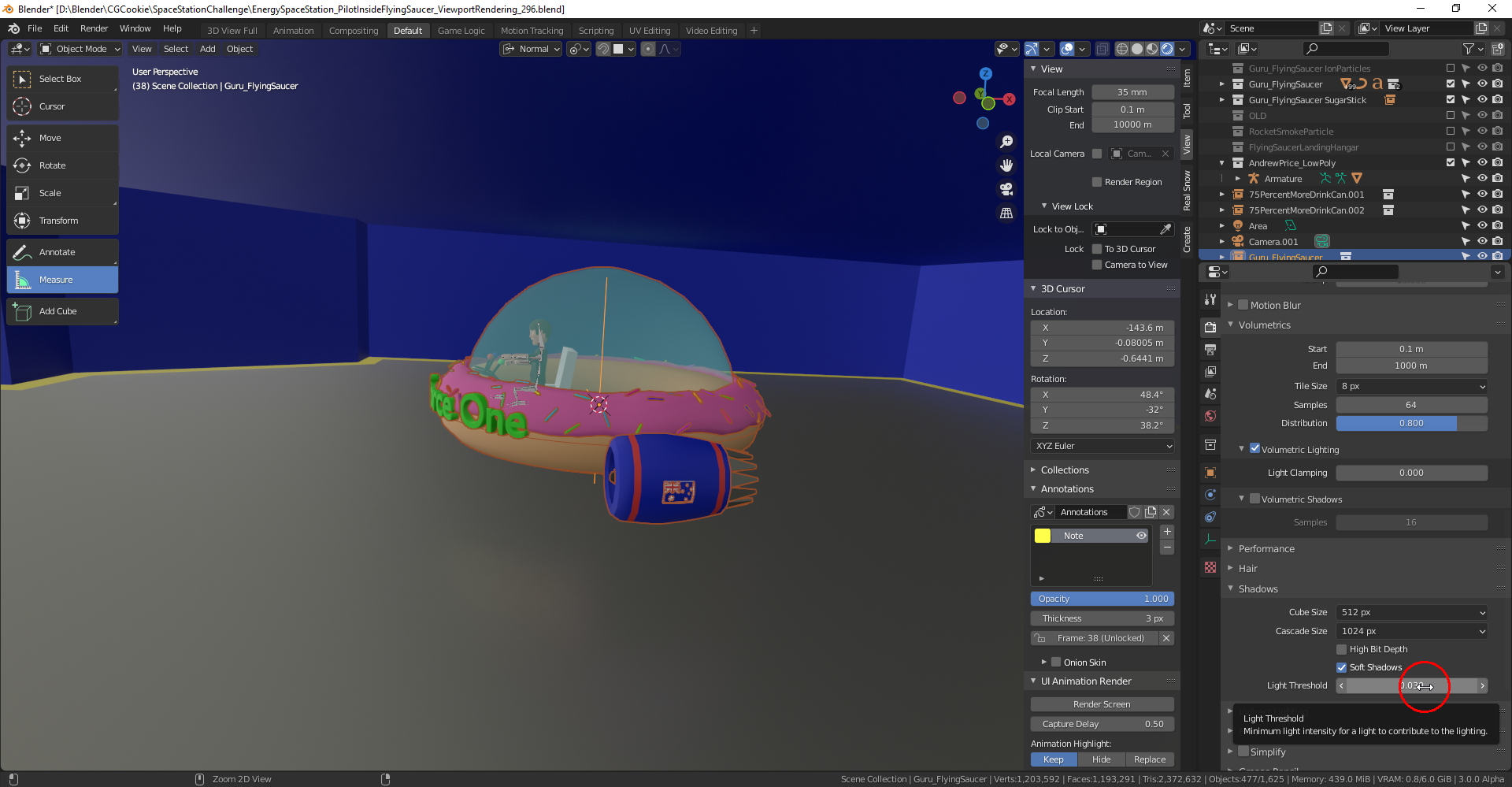
Task: Add a new annotation layer with plus
Action: (x=1167, y=532)
